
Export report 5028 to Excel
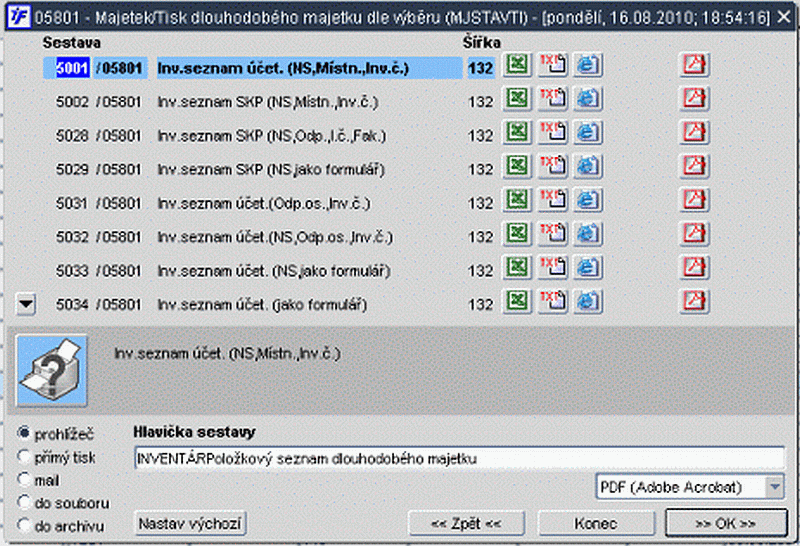517,132
